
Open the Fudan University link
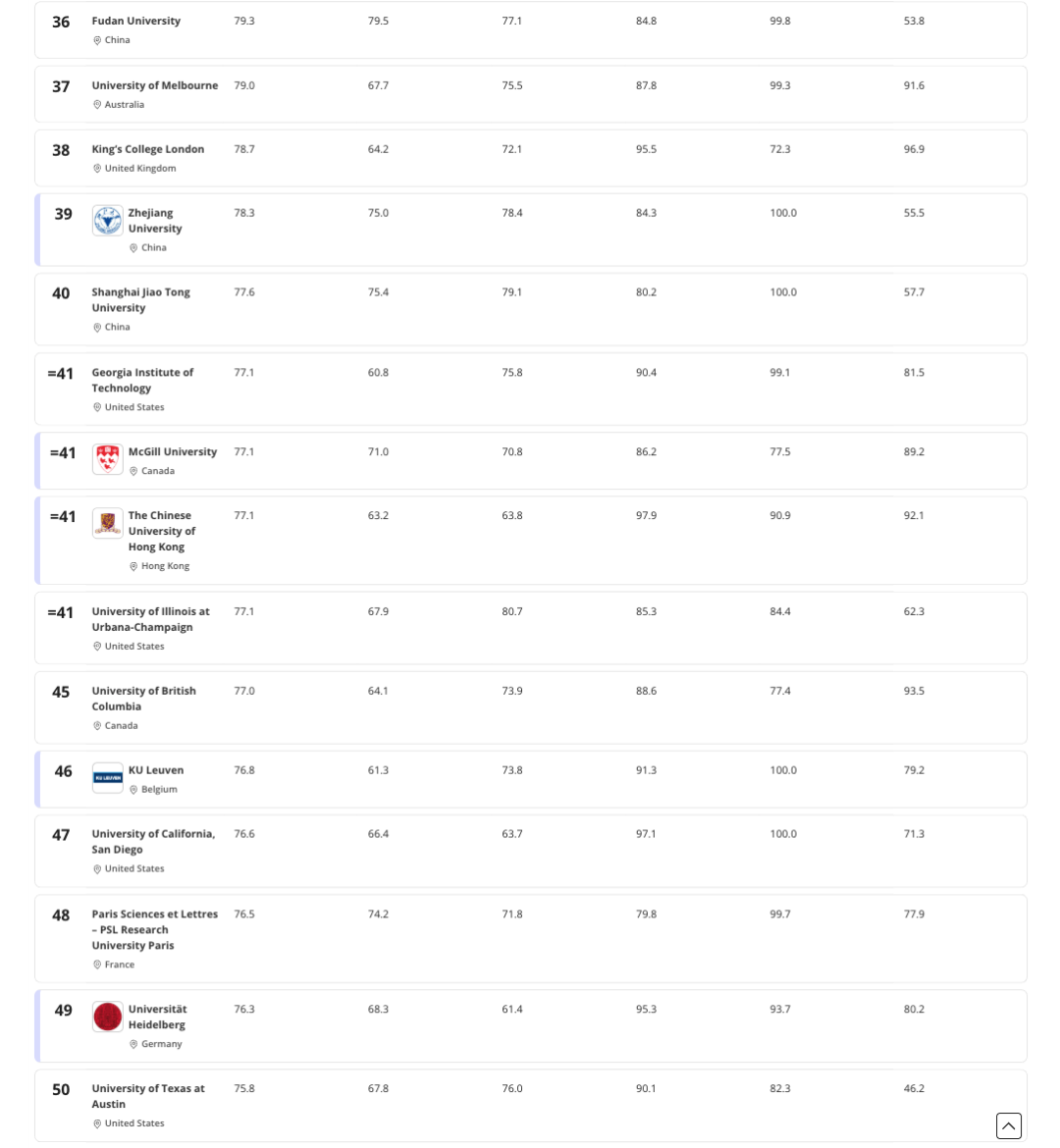(x=135, y=21)
